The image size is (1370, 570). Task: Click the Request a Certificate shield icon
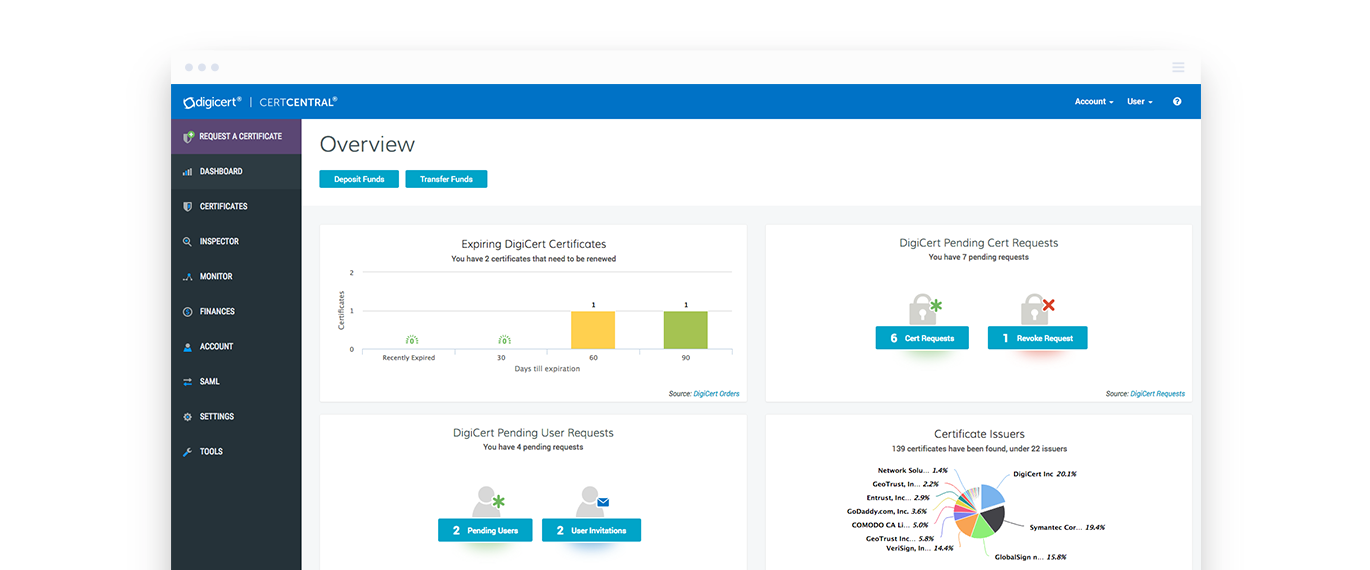coord(188,137)
